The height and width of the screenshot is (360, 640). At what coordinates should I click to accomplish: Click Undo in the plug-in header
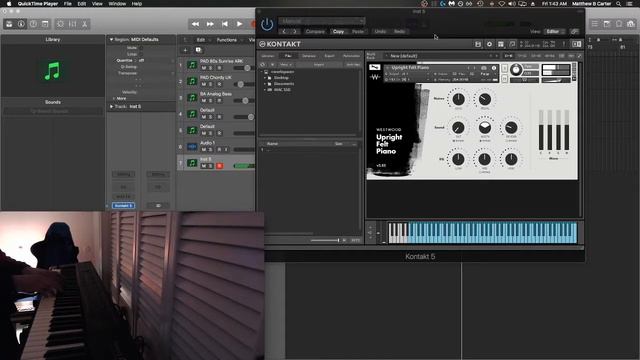[x=380, y=31]
